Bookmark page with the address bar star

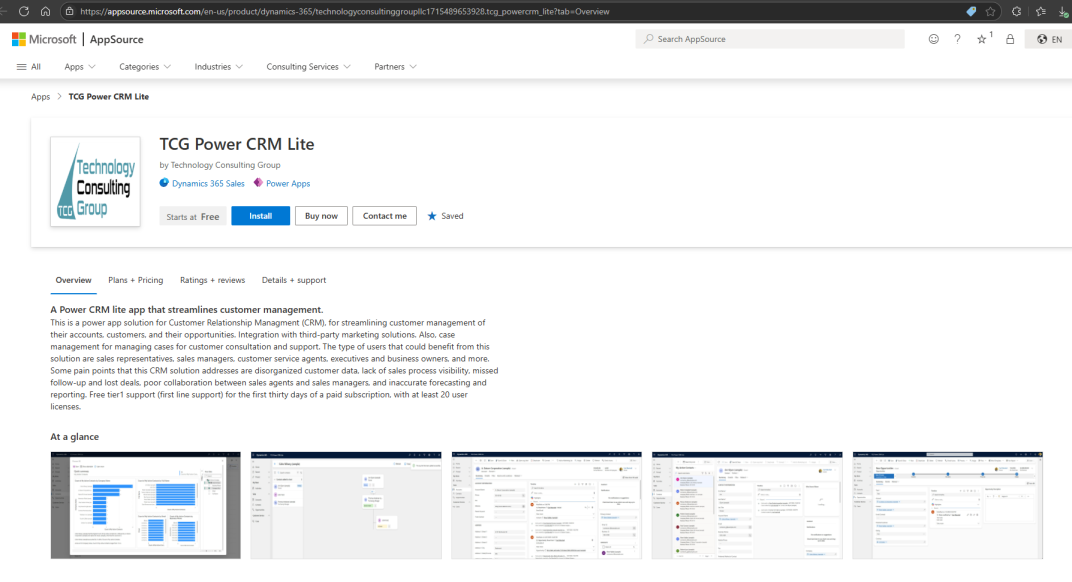pyautogui.click(x=991, y=11)
